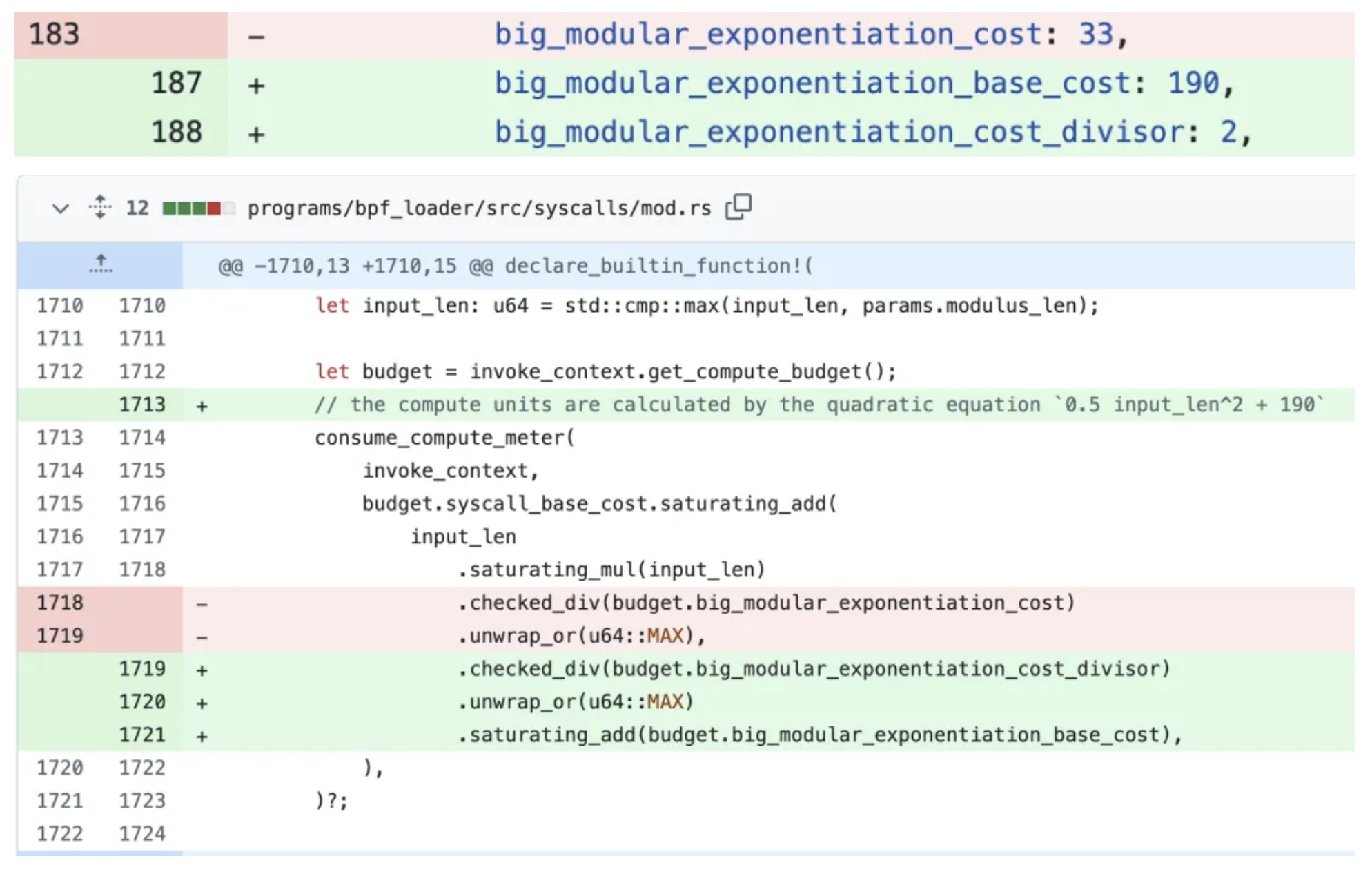Click the expand all lines icon

point(100,207)
